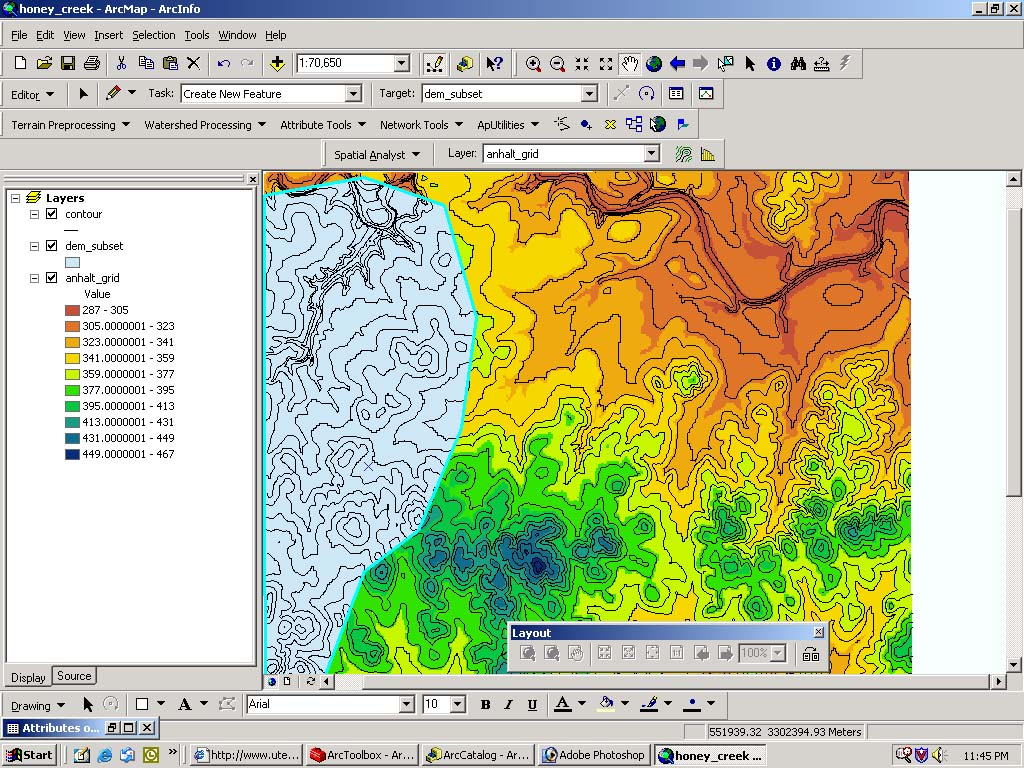
Task: Switch to the Source tab
Action: pos(74,676)
